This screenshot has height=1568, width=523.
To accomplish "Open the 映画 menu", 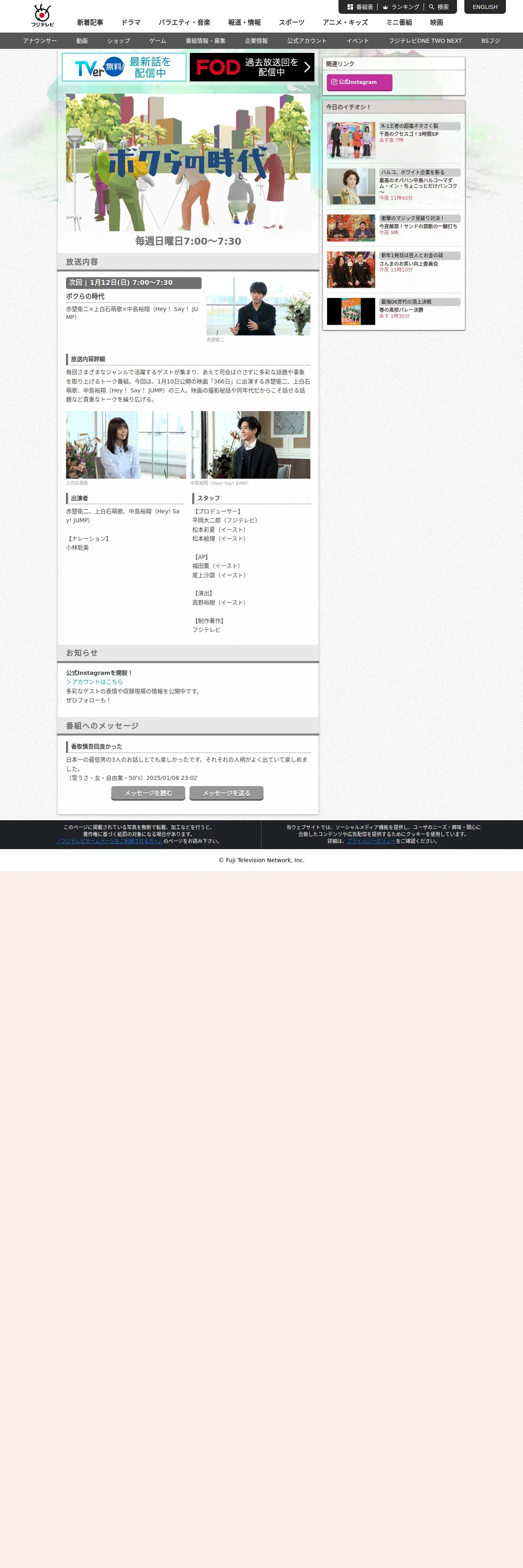I will point(437,22).
